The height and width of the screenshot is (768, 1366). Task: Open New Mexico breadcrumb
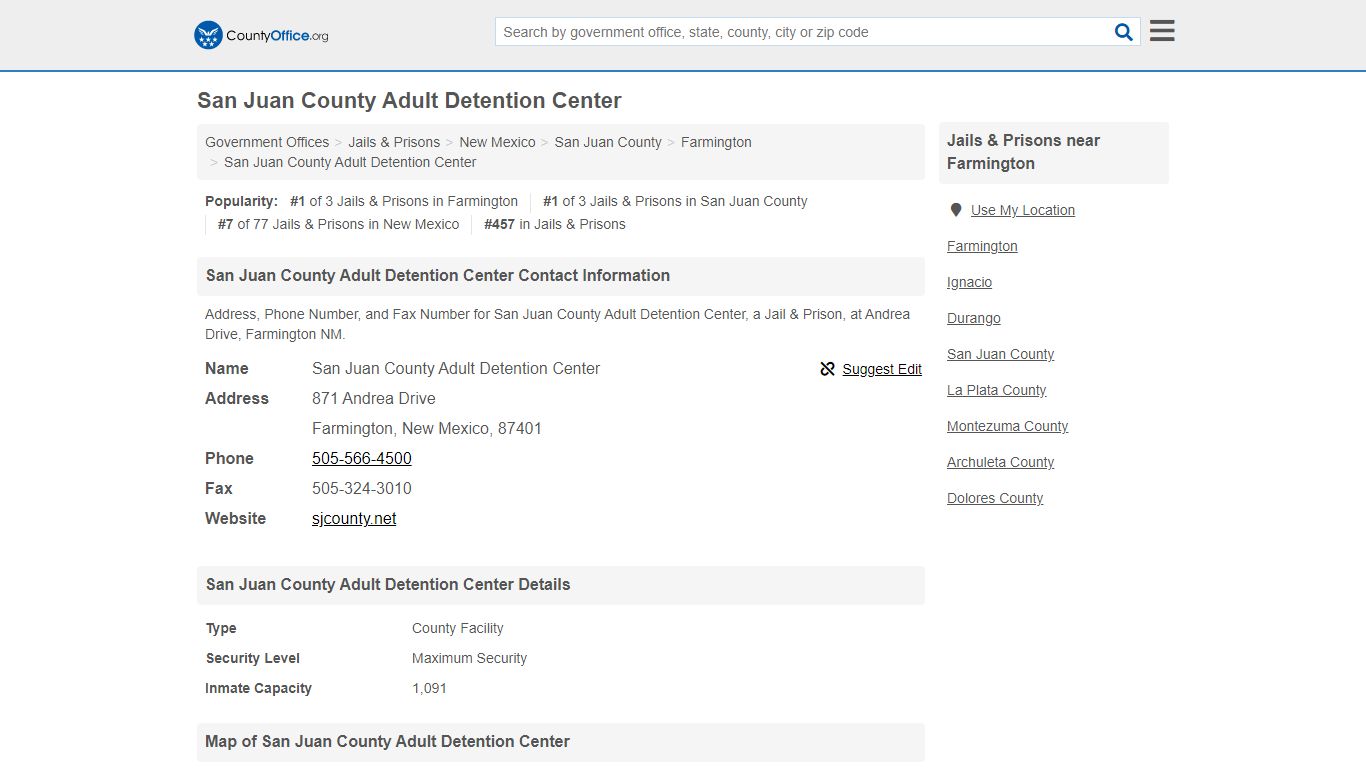click(x=497, y=142)
